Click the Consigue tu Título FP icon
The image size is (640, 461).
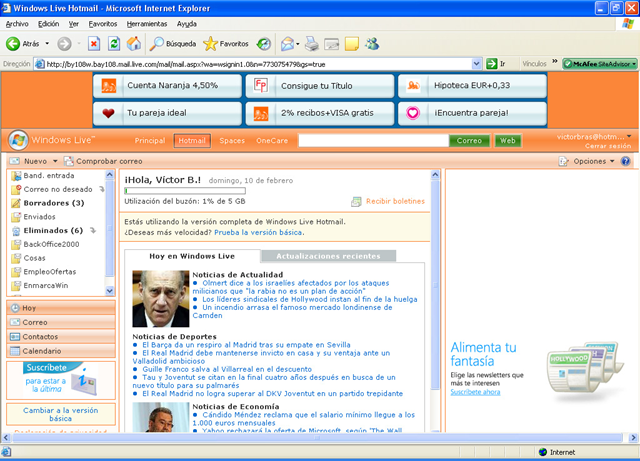[260, 86]
